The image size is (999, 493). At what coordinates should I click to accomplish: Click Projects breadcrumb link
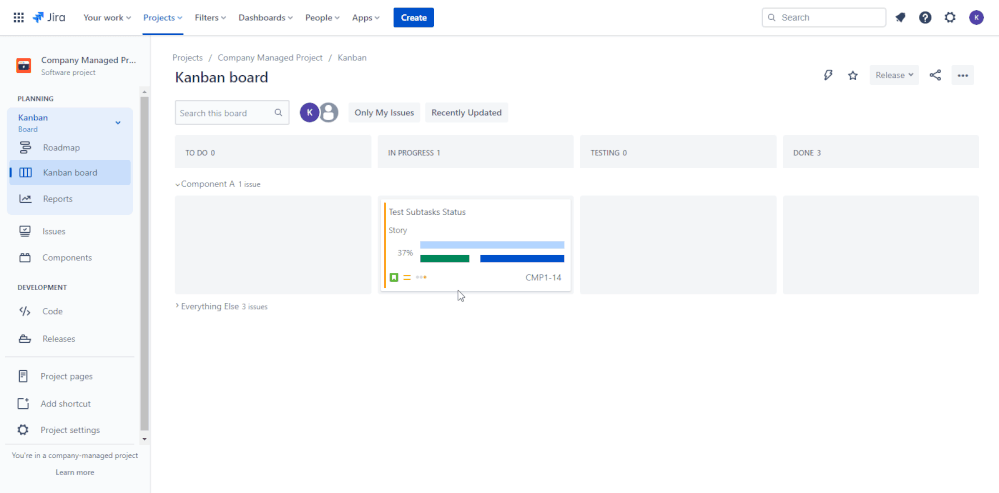187,57
